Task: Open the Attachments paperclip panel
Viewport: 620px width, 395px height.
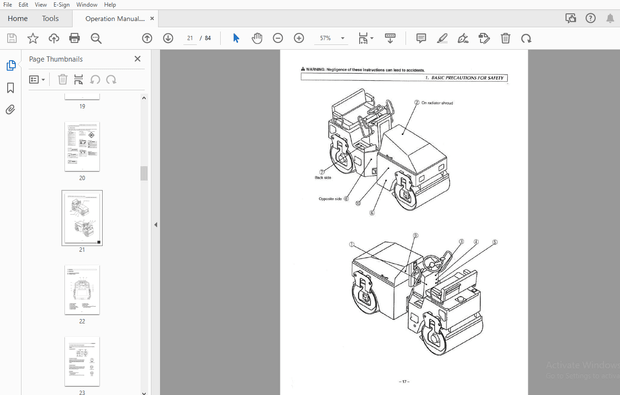Action: pos(11,110)
